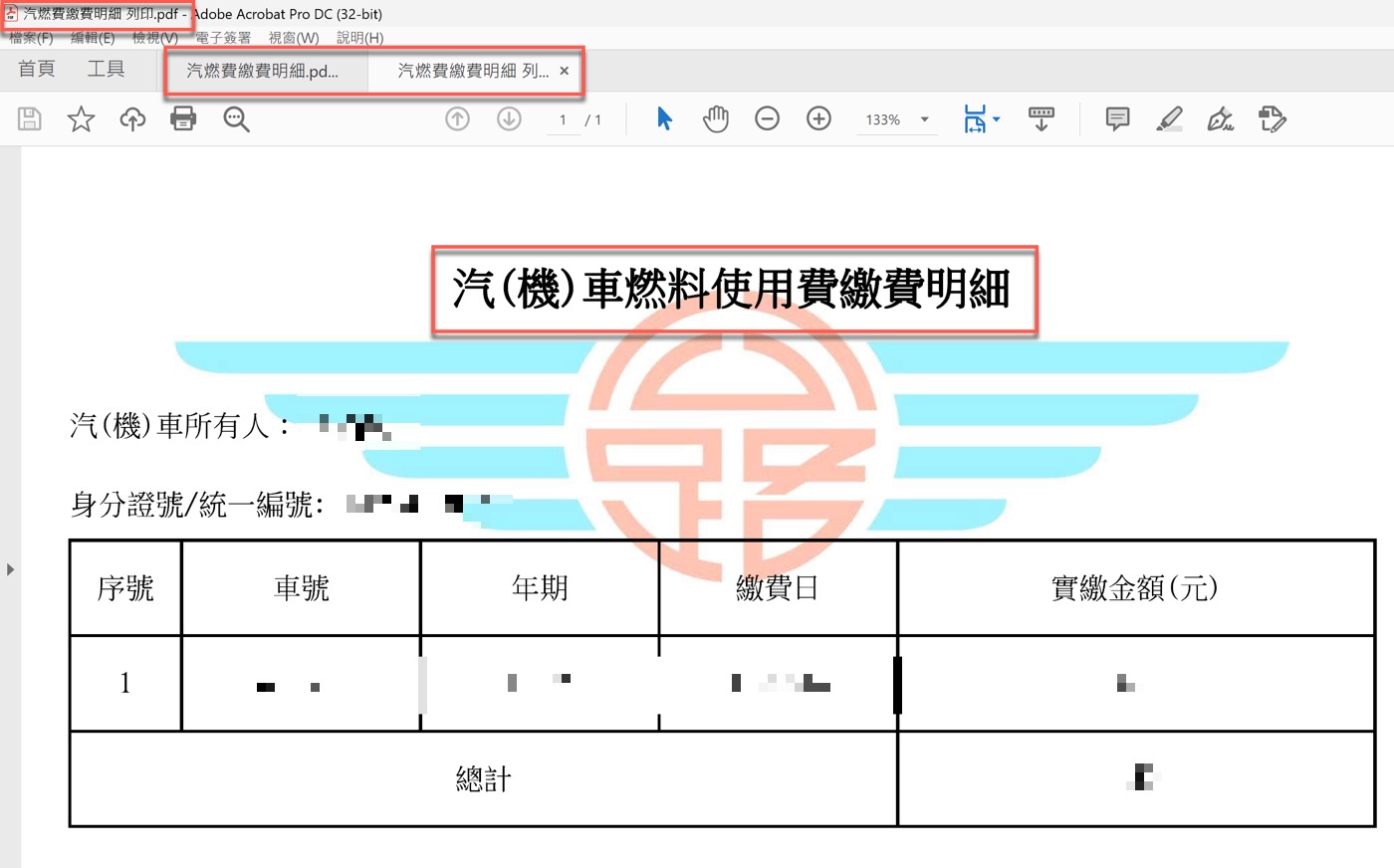Click the serial number 1 cell

(125, 683)
